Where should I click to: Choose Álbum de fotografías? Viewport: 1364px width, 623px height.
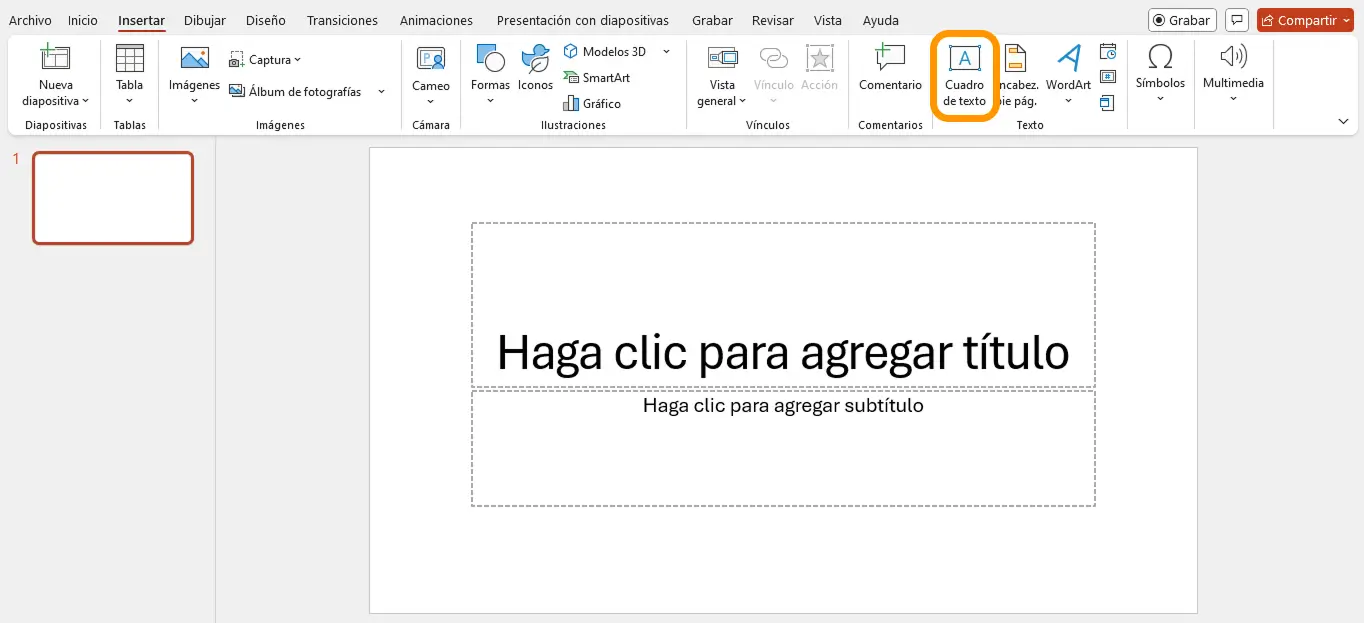pos(295,92)
